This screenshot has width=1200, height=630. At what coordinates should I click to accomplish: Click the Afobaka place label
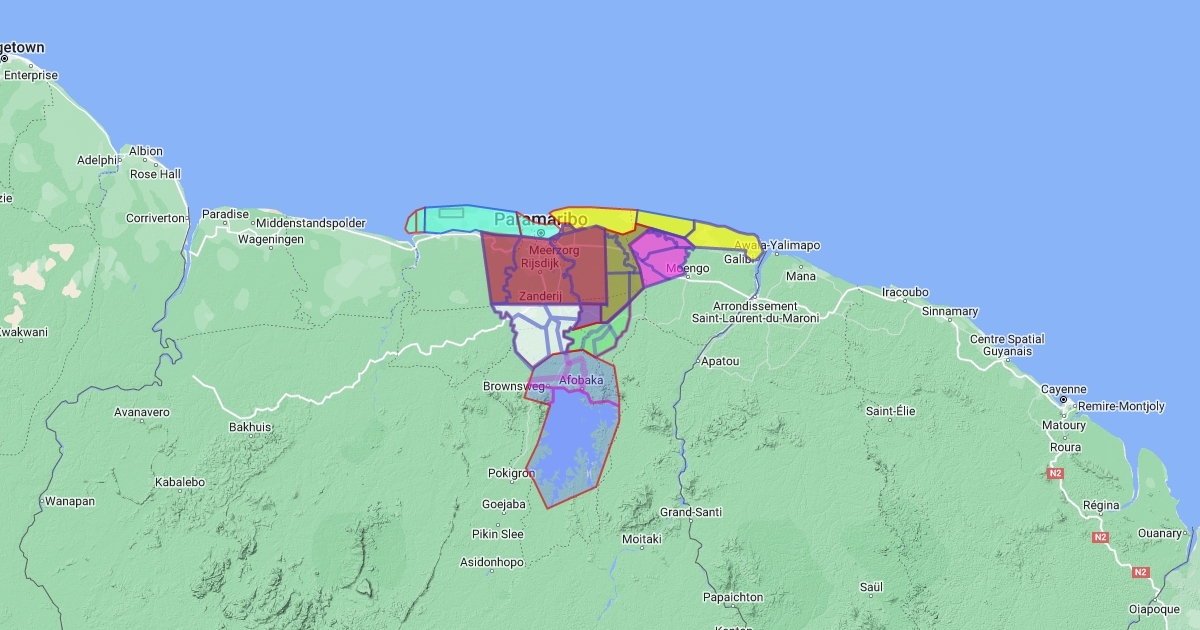[581, 381]
